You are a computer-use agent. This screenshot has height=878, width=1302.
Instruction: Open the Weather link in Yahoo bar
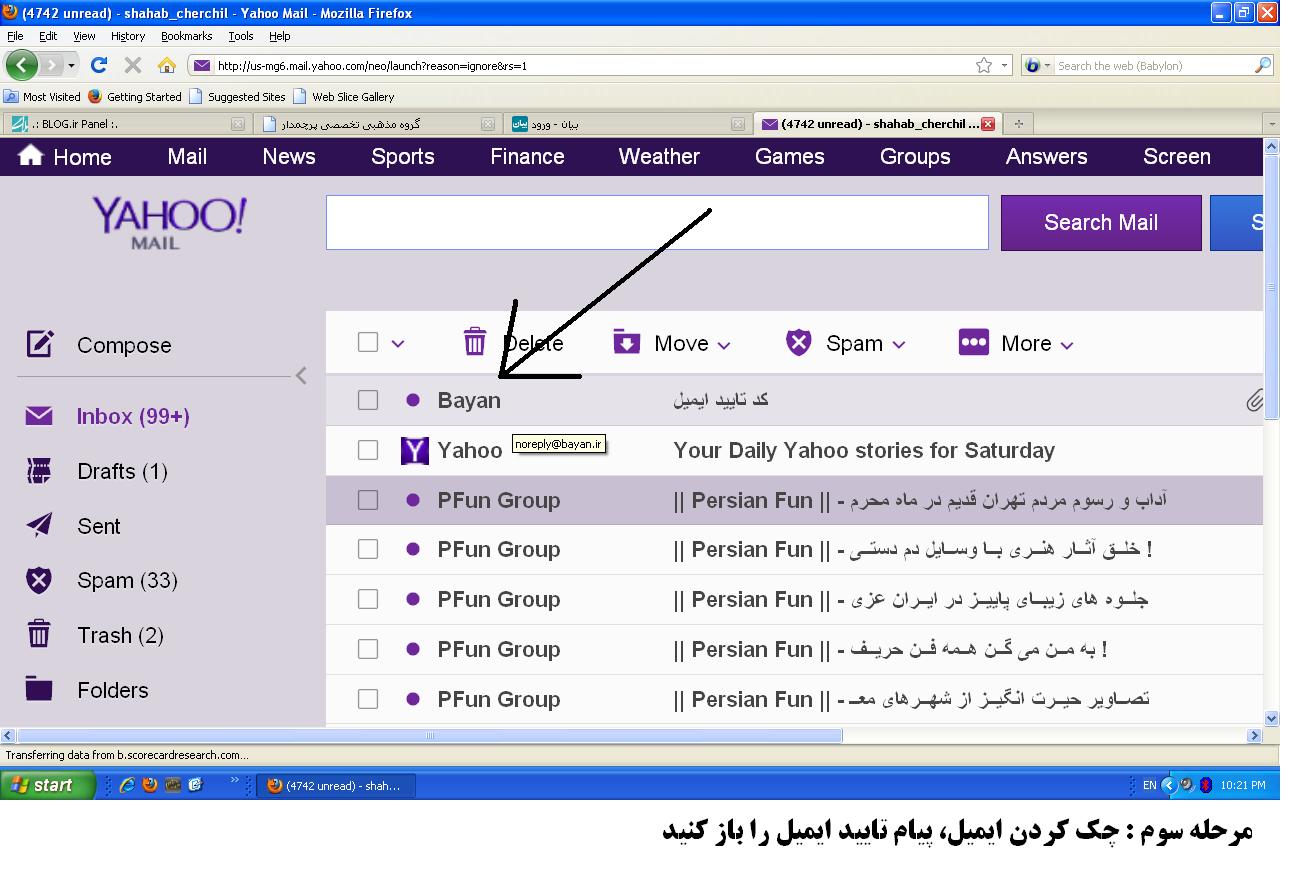tap(659, 156)
